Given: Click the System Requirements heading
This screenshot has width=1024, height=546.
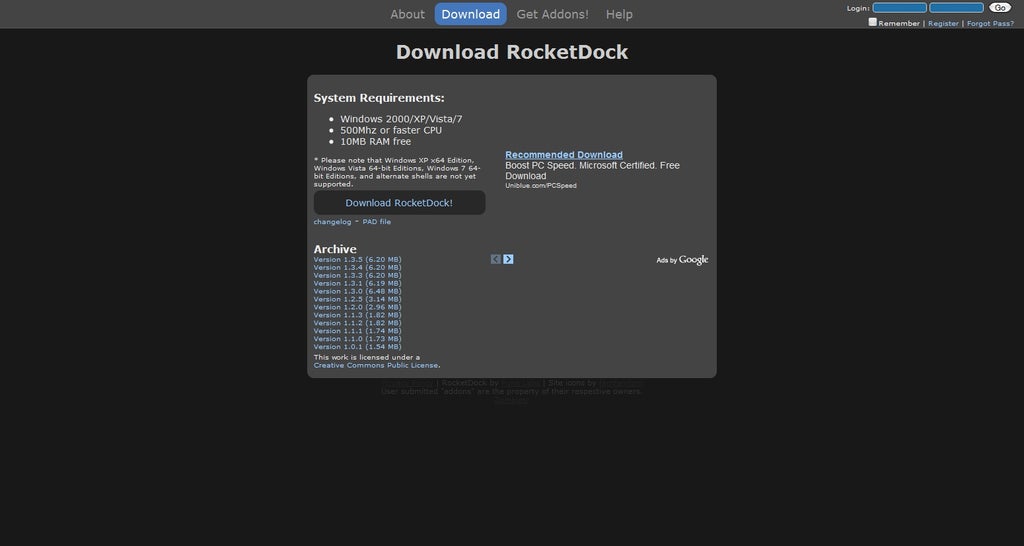Looking at the screenshot, I should coord(379,98).
